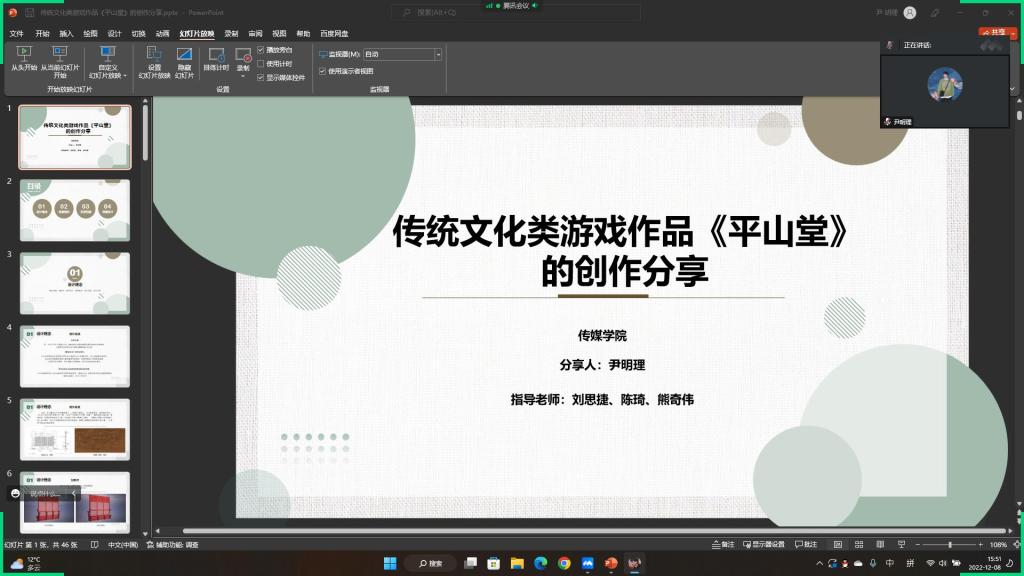This screenshot has width=1024, height=576.
Task: Expand 自定义幻灯片放映 dropdown
Action: click(x=107, y=62)
